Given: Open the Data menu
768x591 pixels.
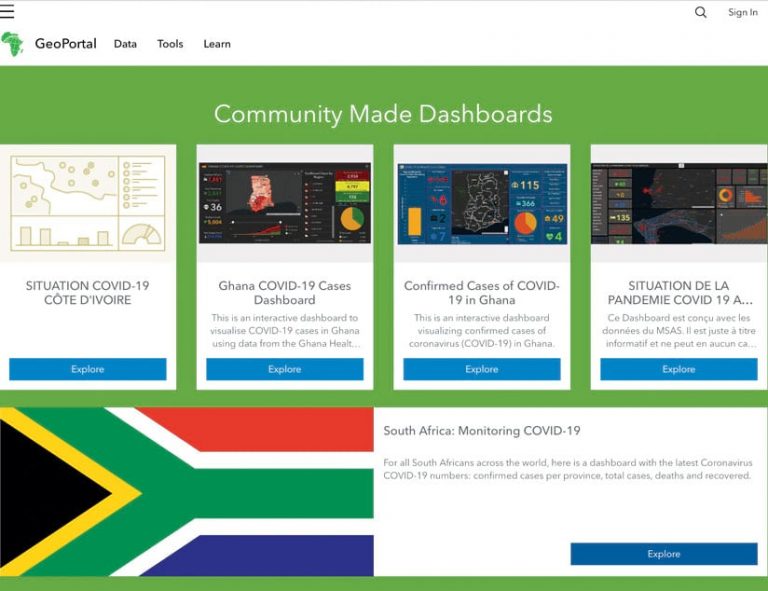Looking at the screenshot, I should 125,44.
